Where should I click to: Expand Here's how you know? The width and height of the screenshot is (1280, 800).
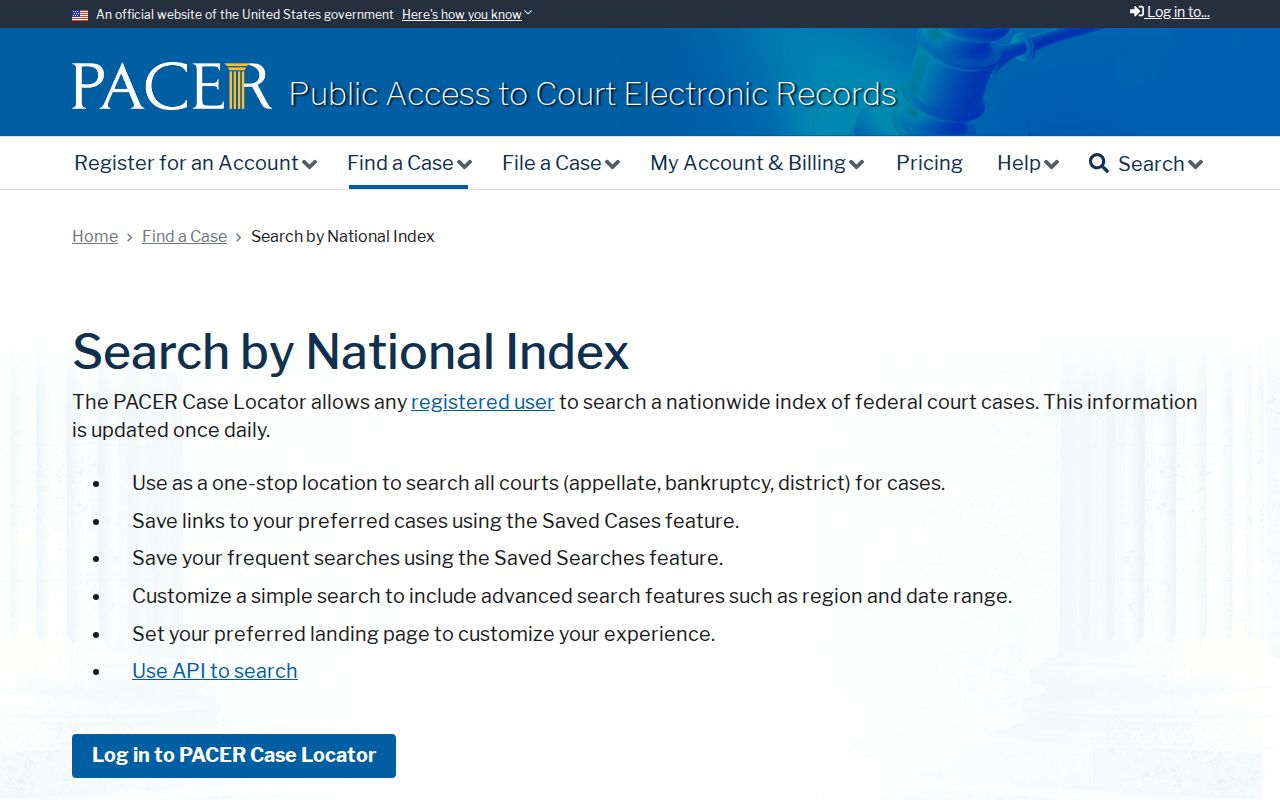tap(467, 15)
